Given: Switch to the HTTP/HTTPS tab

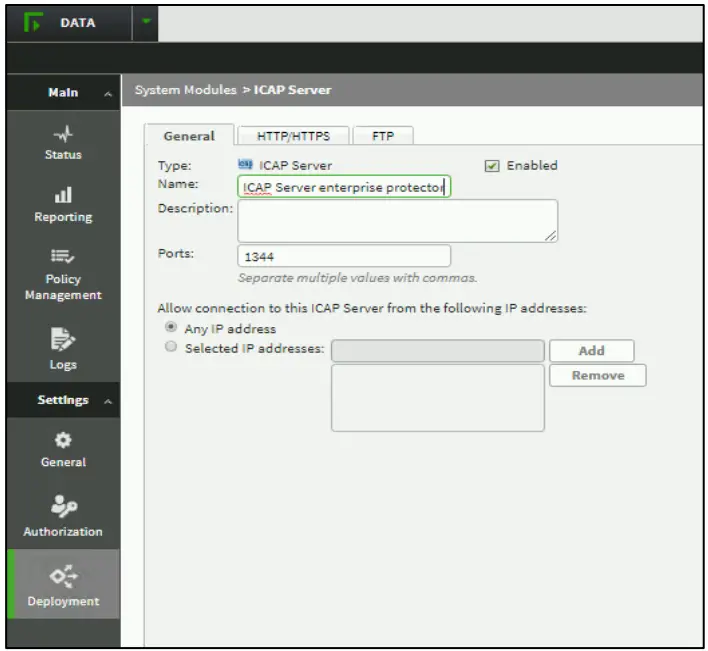Looking at the screenshot, I should tap(293, 136).
